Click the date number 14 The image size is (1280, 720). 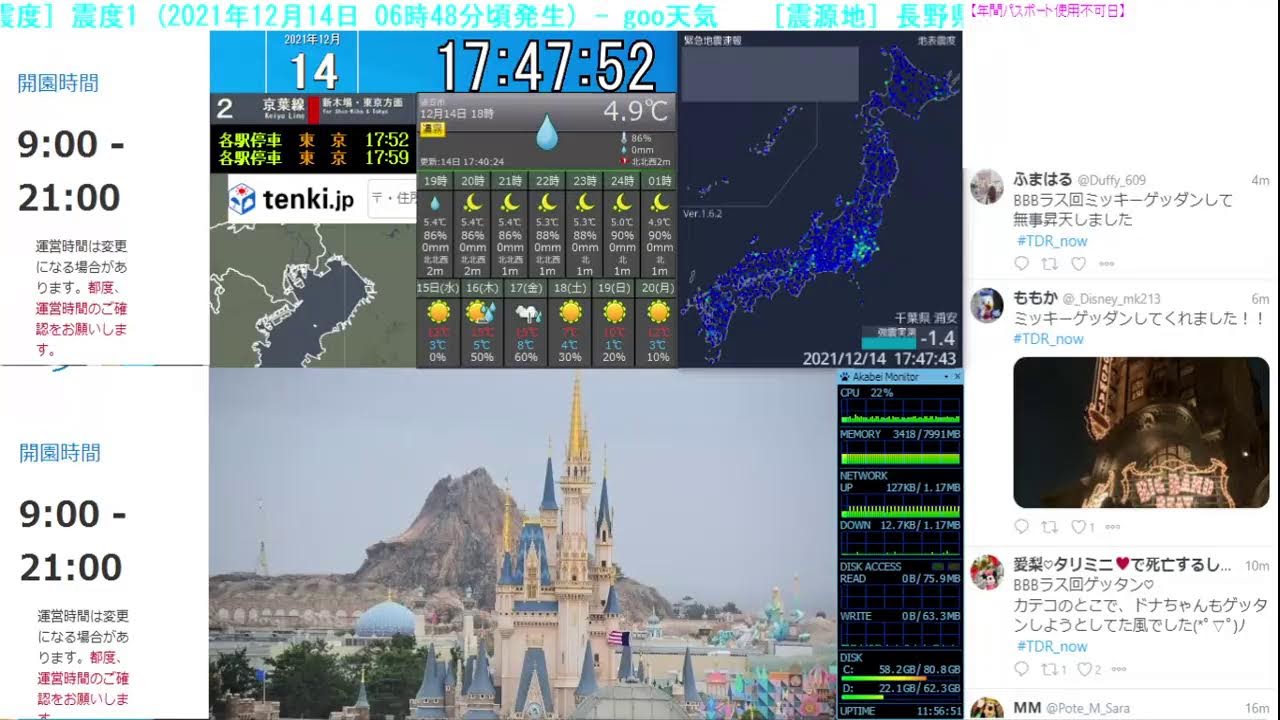313,71
